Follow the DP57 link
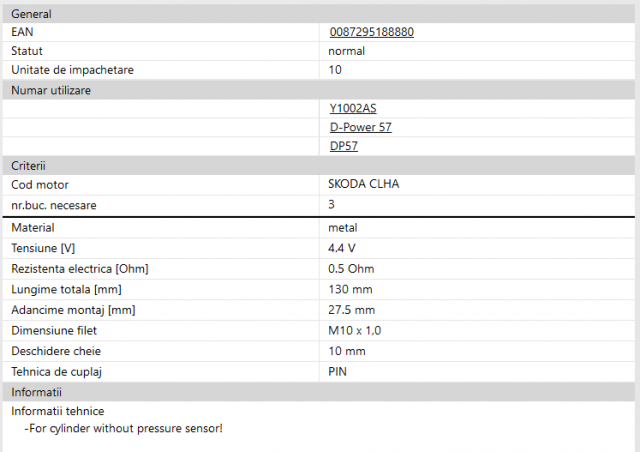This screenshot has width=640, height=452. (343, 146)
